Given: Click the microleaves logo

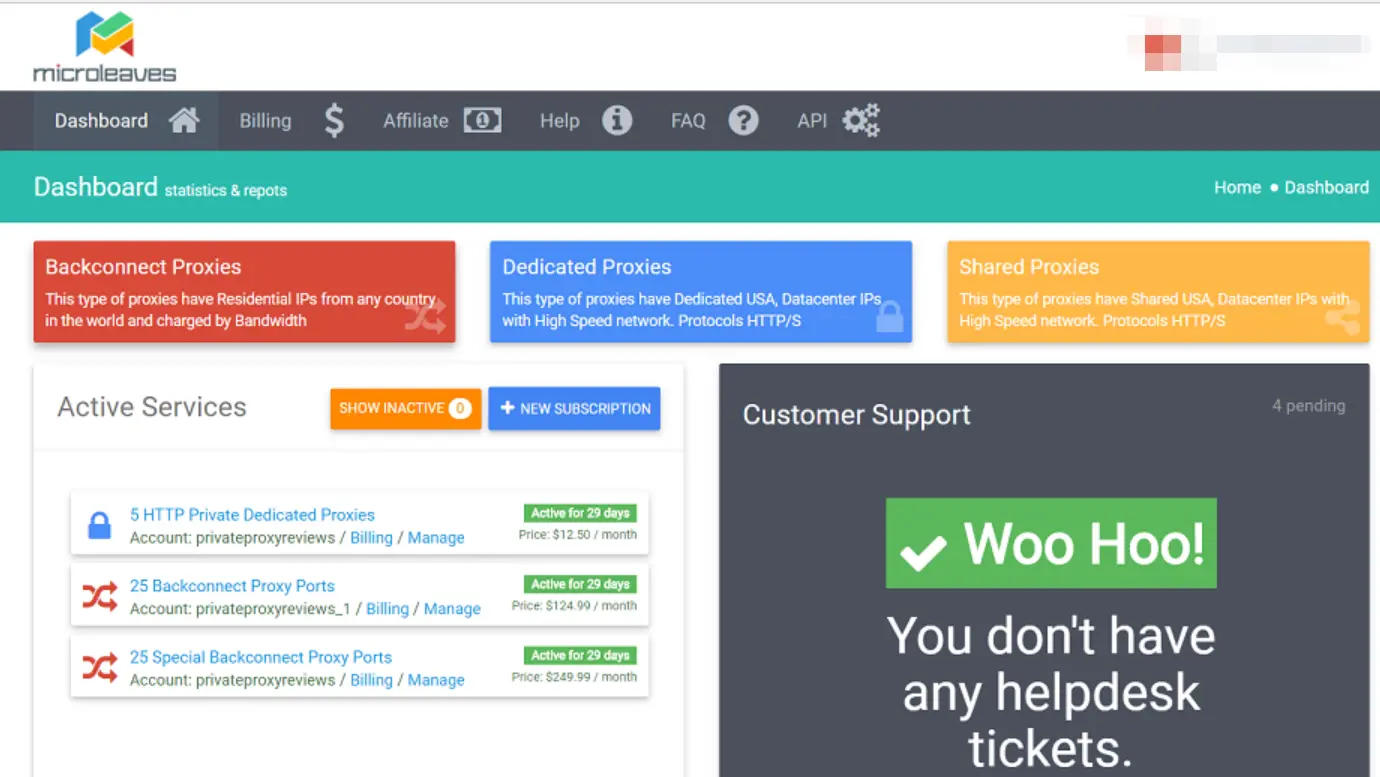Looking at the screenshot, I should click(x=104, y=47).
